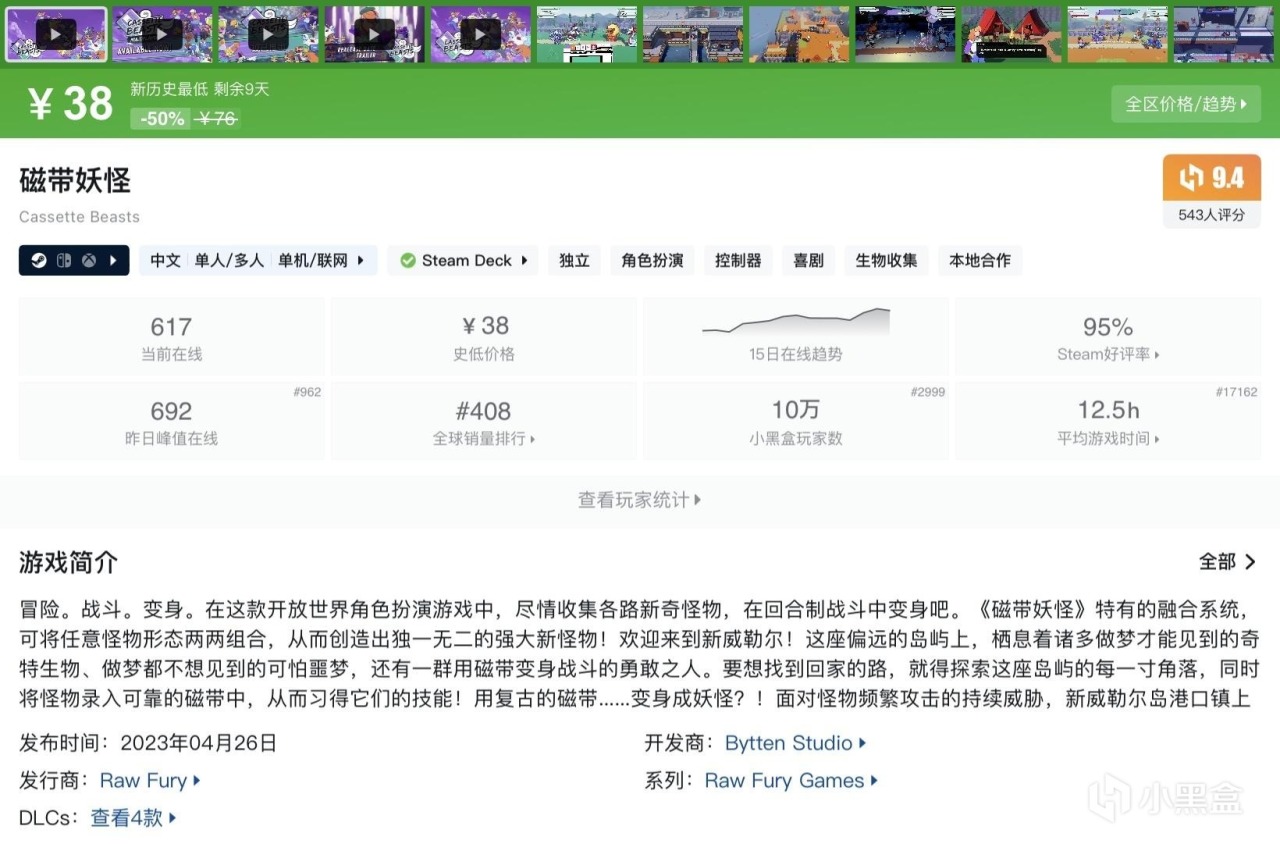Click the 剩余9天 countdown text

click(242, 89)
